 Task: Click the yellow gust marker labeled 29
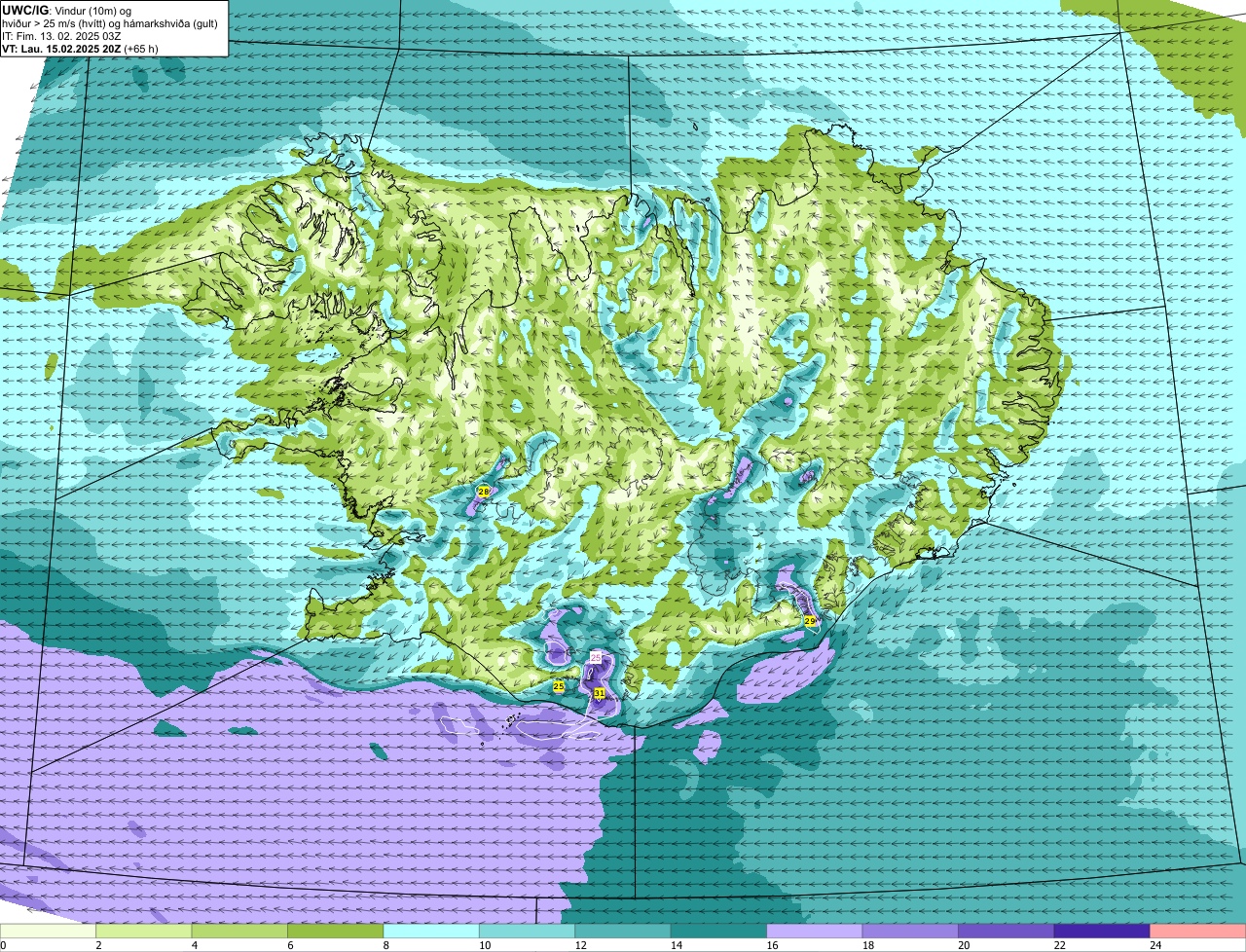coord(809,620)
